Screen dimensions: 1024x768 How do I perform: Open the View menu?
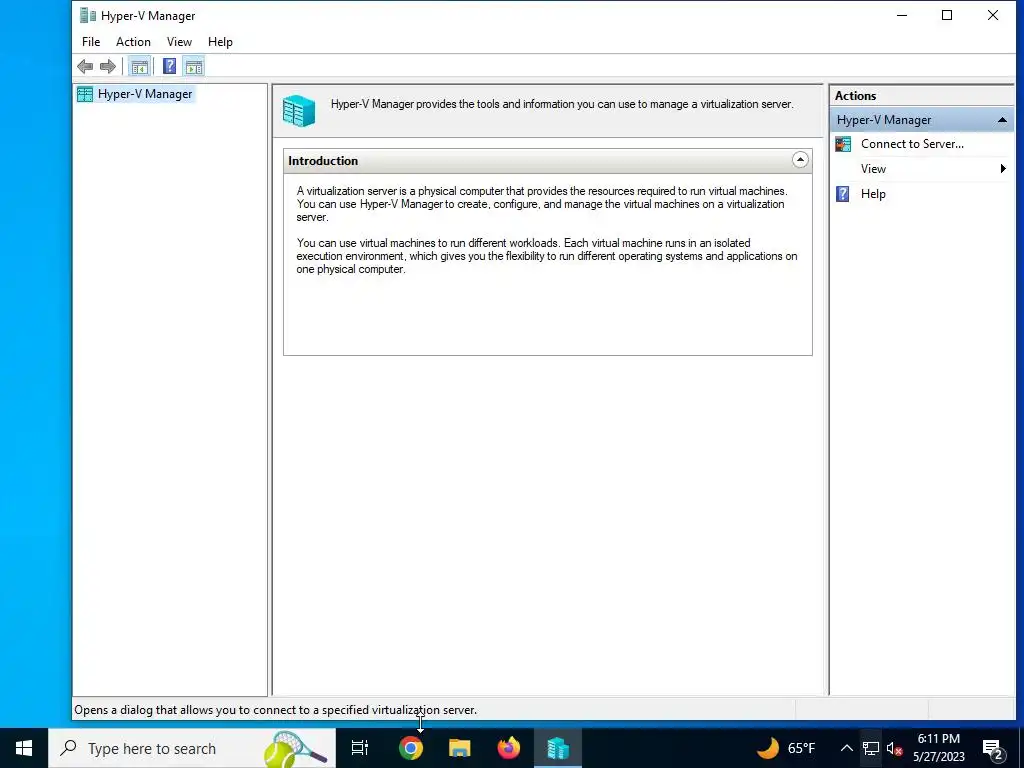coord(179,42)
